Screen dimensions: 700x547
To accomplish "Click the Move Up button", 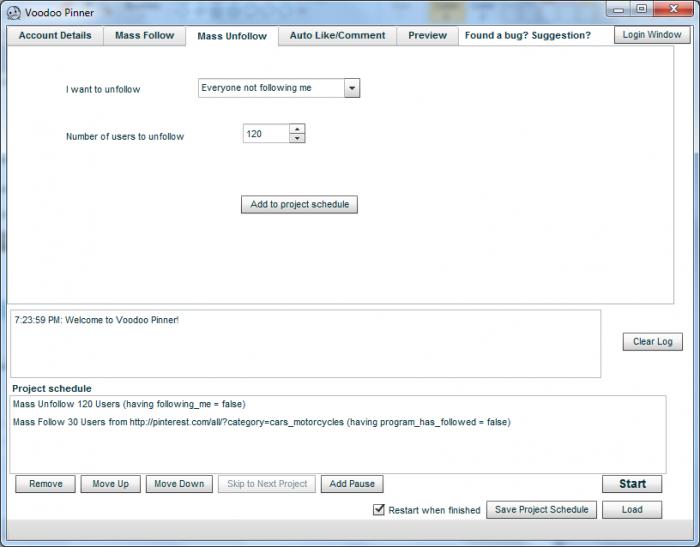I will [x=110, y=484].
